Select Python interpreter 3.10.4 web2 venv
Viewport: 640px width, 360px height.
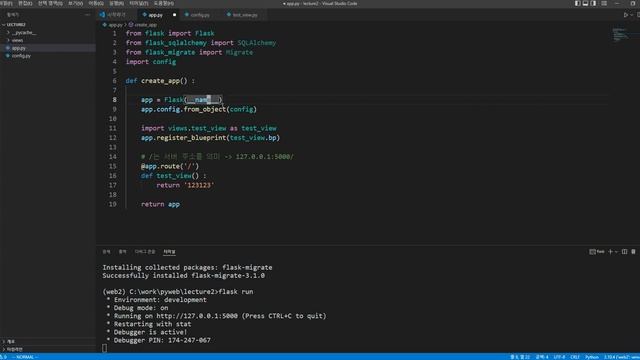tap(621, 357)
